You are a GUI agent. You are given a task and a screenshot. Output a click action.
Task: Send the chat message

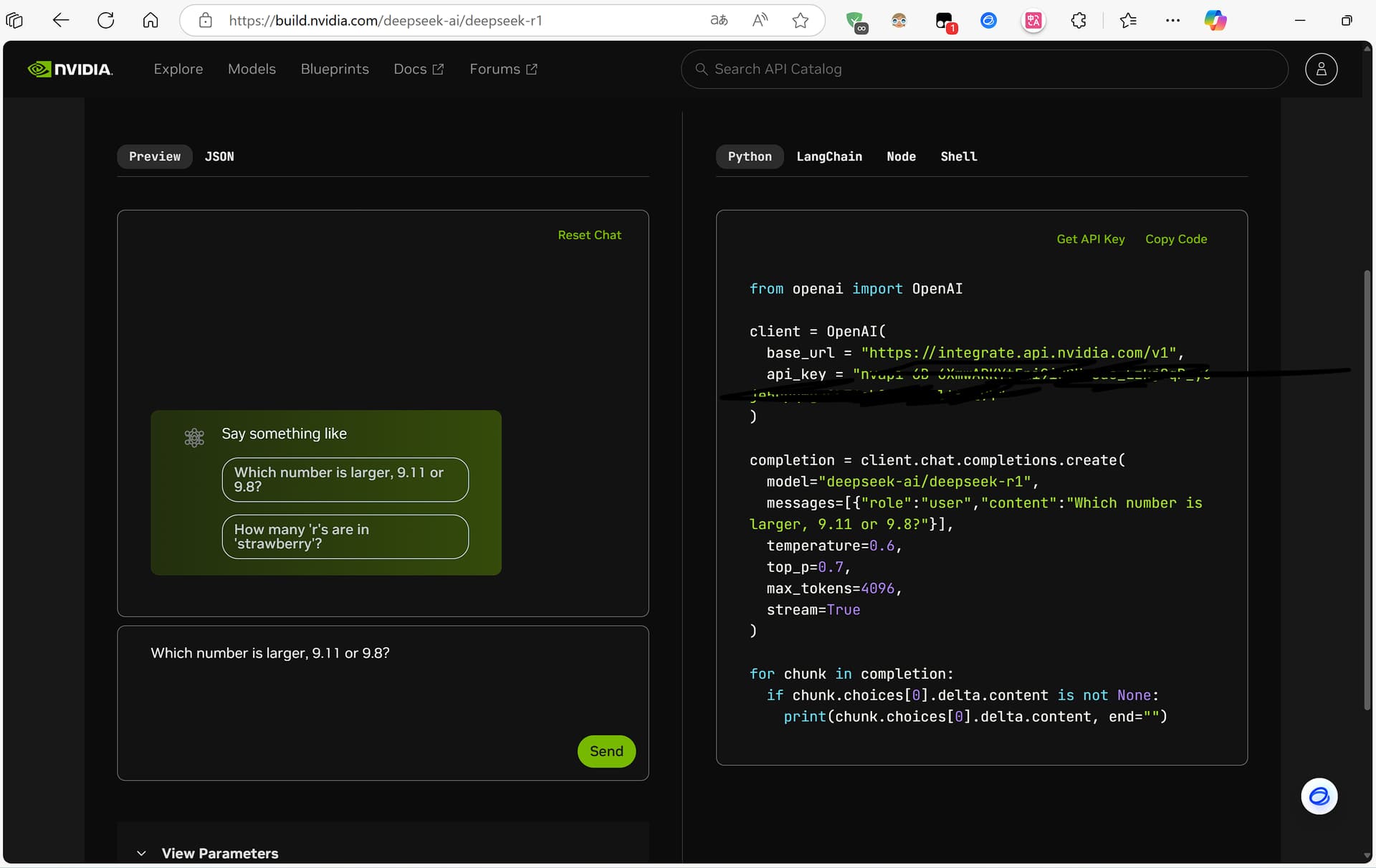point(606,751)
